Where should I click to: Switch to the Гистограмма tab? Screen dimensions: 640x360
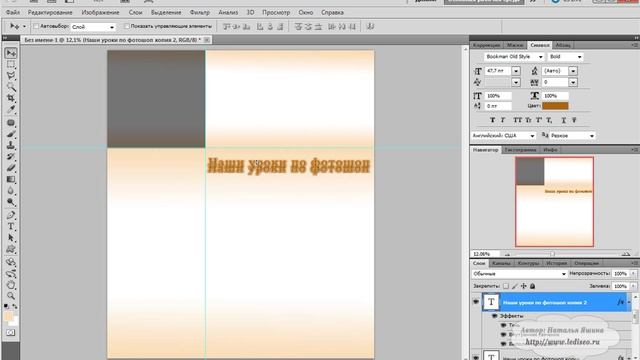[520, 150]
